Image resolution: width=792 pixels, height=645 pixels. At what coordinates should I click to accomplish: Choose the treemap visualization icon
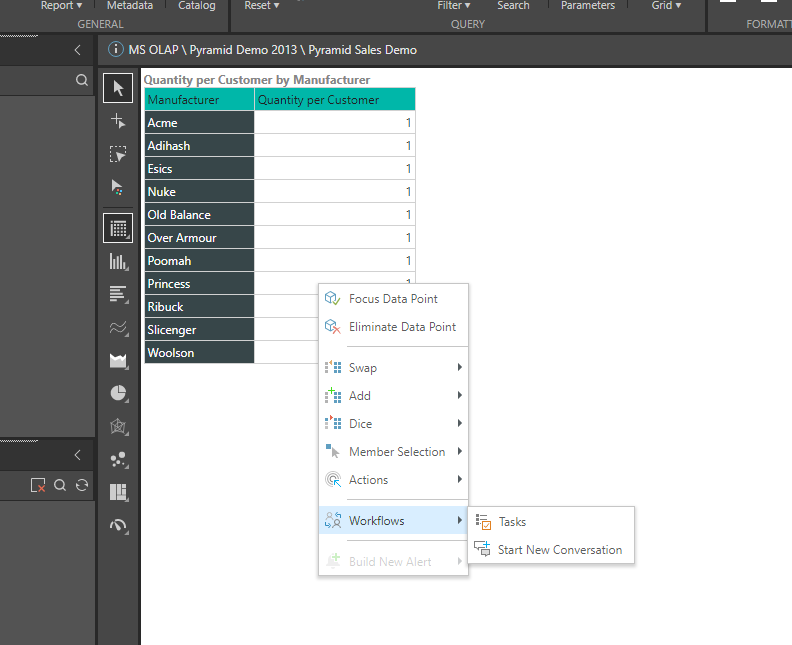[118, 492]
